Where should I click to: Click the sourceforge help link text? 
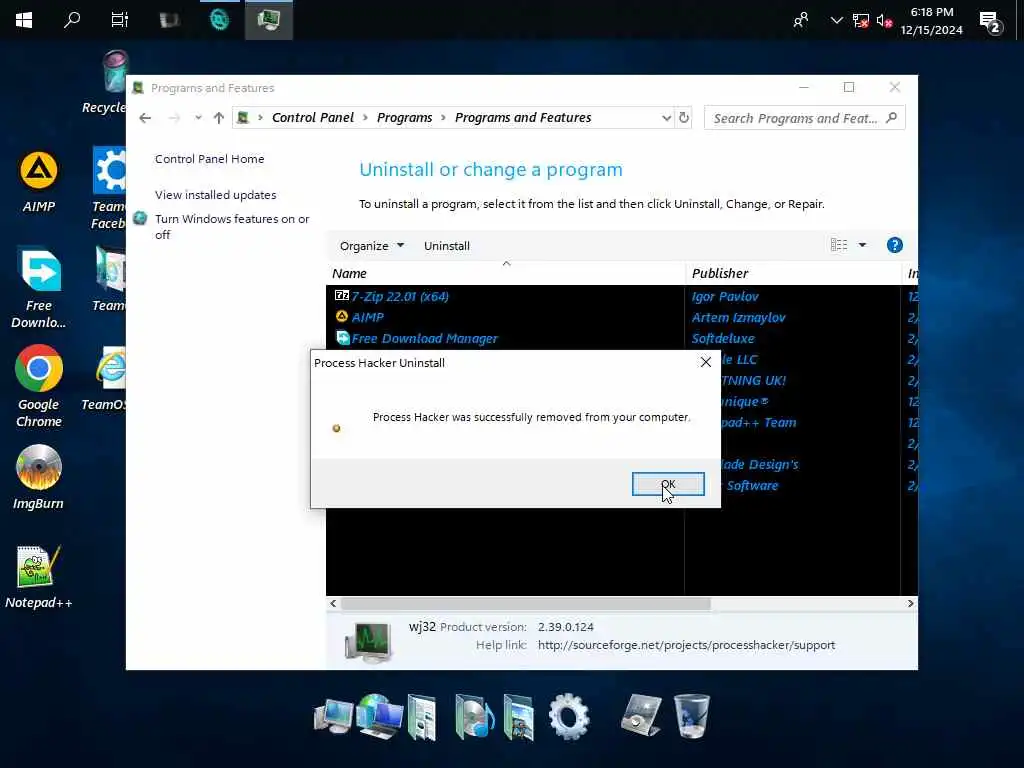click(686, 645)
